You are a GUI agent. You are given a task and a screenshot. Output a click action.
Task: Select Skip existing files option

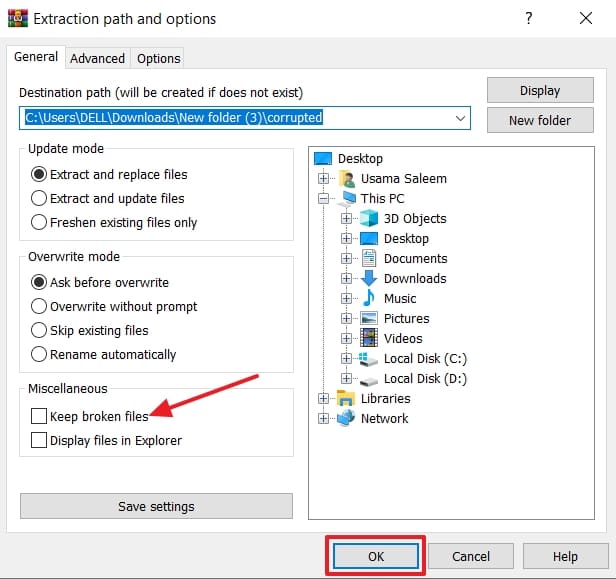click(90, 330)
